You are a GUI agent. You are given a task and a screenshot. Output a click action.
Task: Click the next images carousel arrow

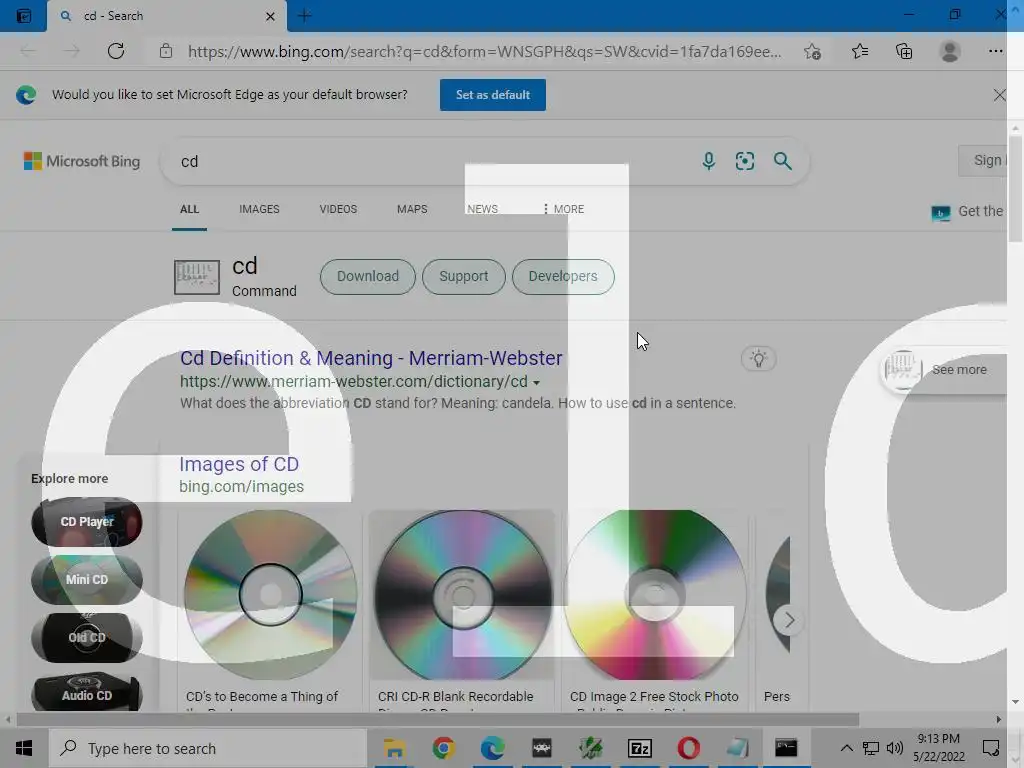click(789, 620)
